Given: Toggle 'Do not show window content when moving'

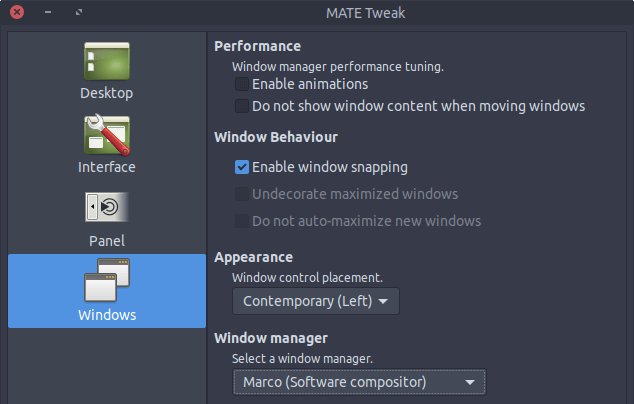Looking at the screenshot, I should point(242,105).
